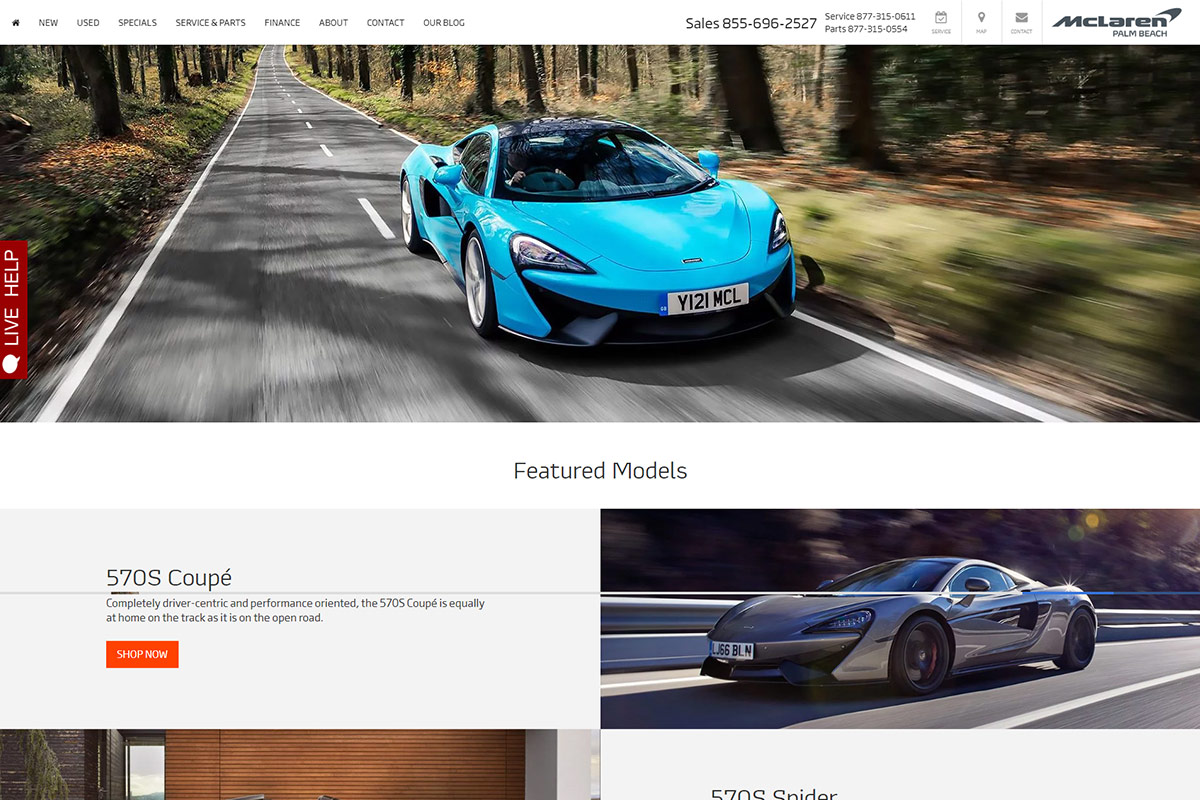Open the Service calendar icon
This screenshot has height=800, width=1200.
tap(941, 22)
